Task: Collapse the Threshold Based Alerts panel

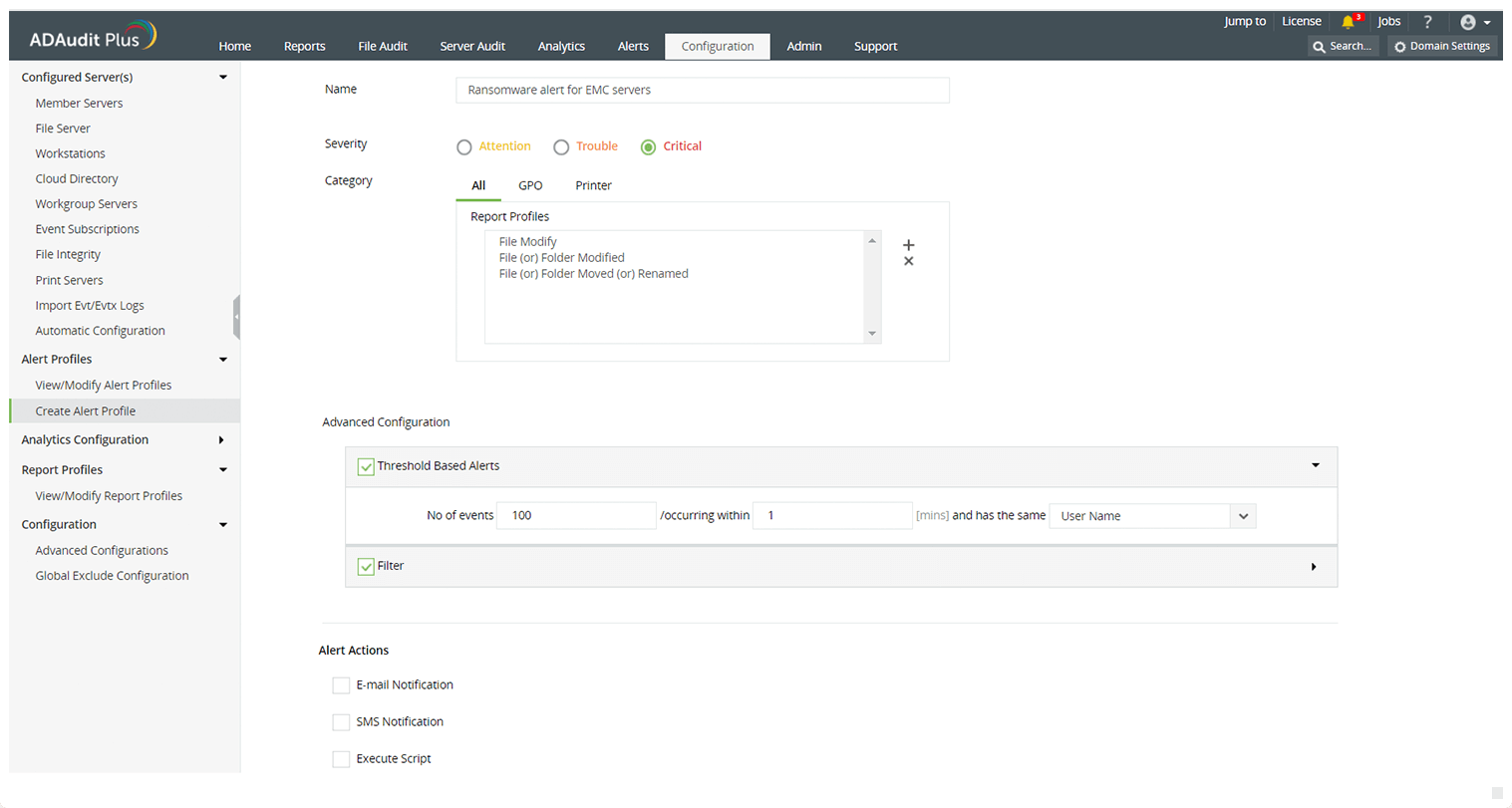Action: click(x=1316, y=465)
